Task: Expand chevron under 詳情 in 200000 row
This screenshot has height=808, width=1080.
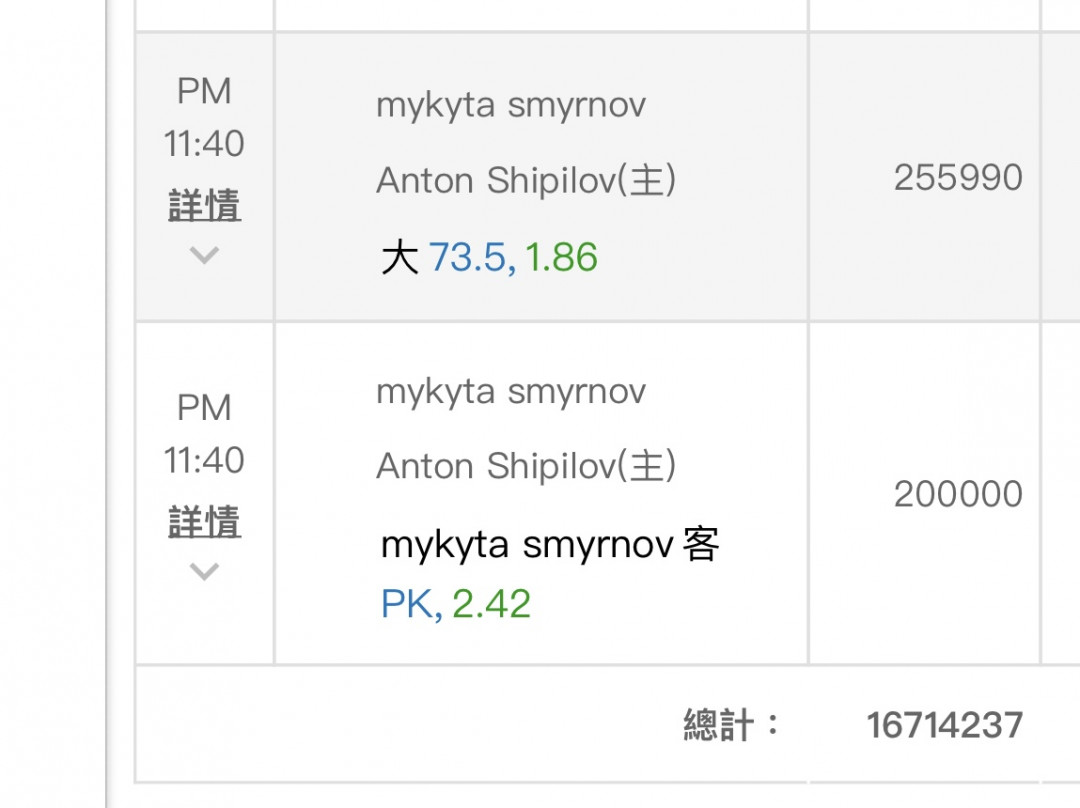Action: click(204, 572)
